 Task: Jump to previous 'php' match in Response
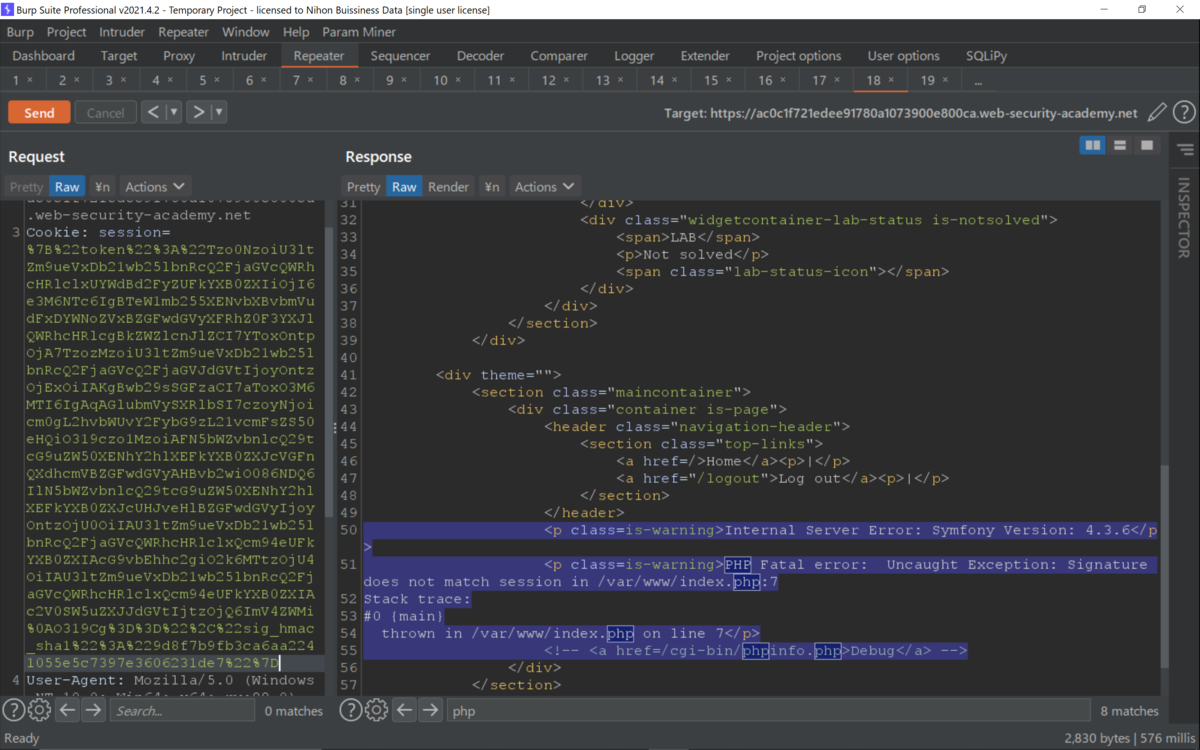404,710
